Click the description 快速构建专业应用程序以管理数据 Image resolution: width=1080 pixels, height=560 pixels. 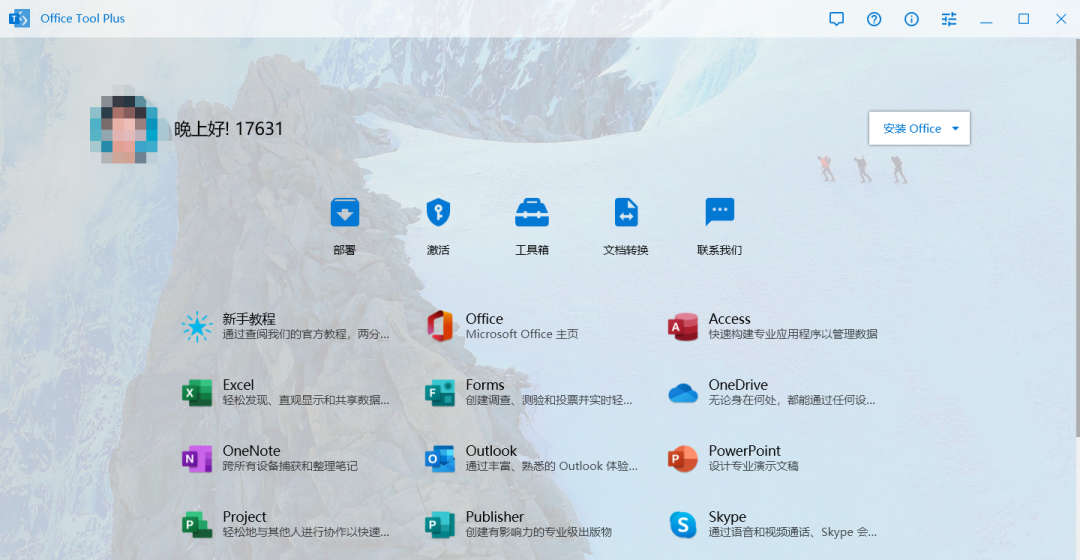coord(793,334)
